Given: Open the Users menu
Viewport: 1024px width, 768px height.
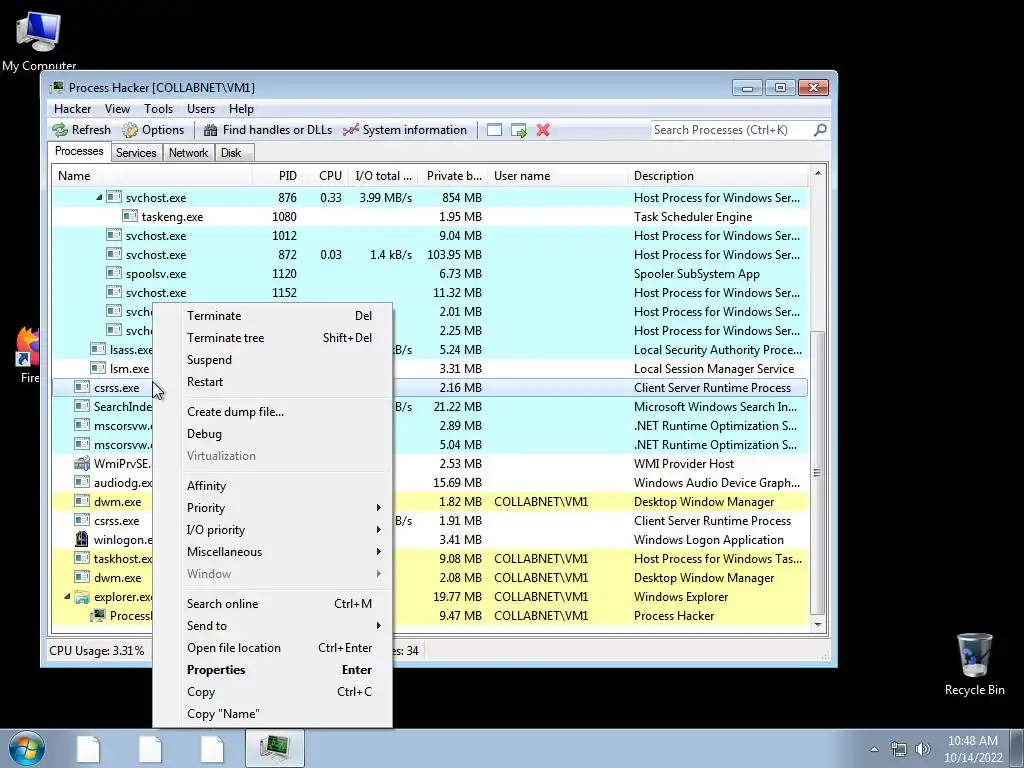Looking at the screenshot, I should click(200, 109).
